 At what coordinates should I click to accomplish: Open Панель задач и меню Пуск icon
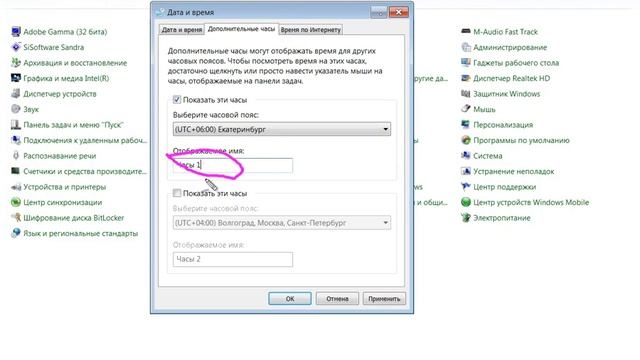[x=16, y=124]
